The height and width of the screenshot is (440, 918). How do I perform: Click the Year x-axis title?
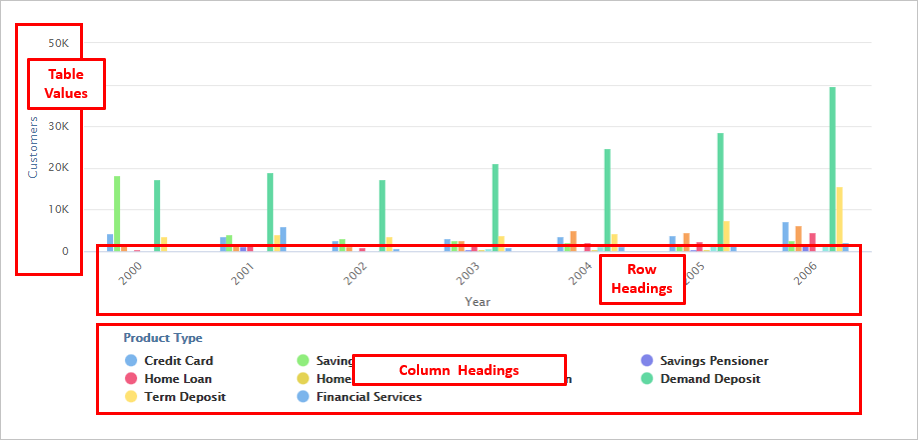(x=477, y=301)
